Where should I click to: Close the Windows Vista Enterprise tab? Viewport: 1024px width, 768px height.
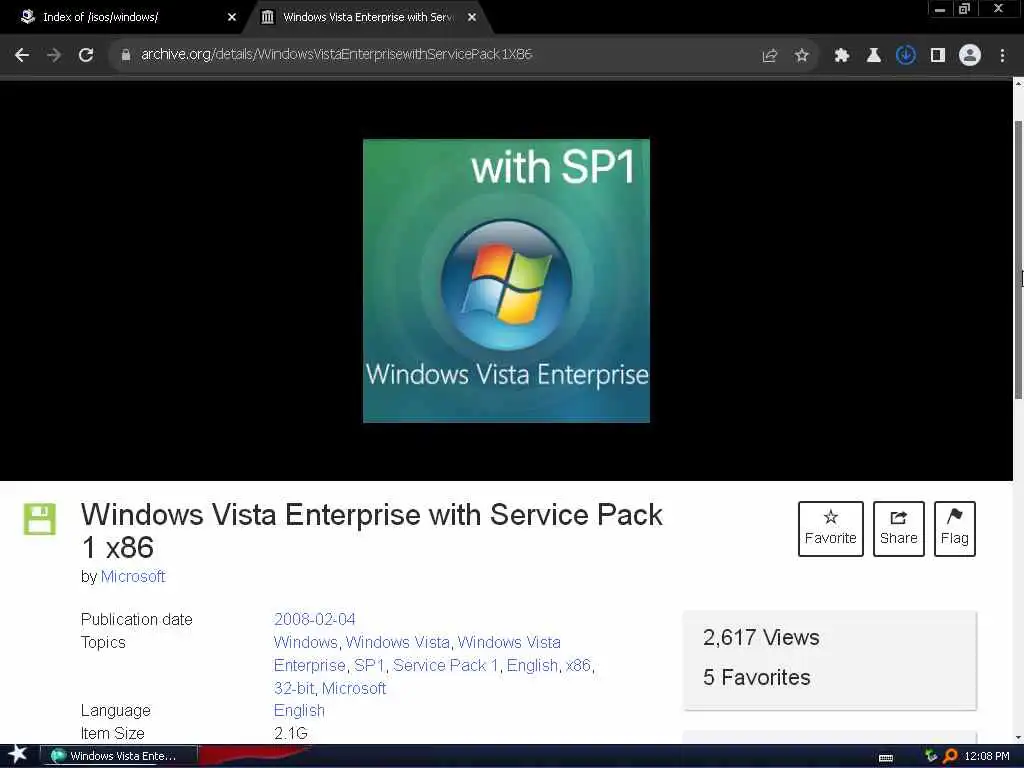tap(472, 17)
